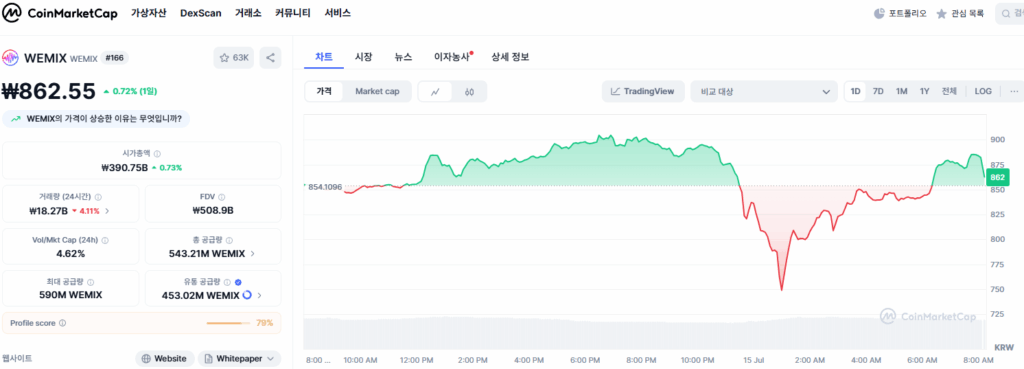
Task: Click the 0.72% (1일) change text
Action: [x=130, y=91]
